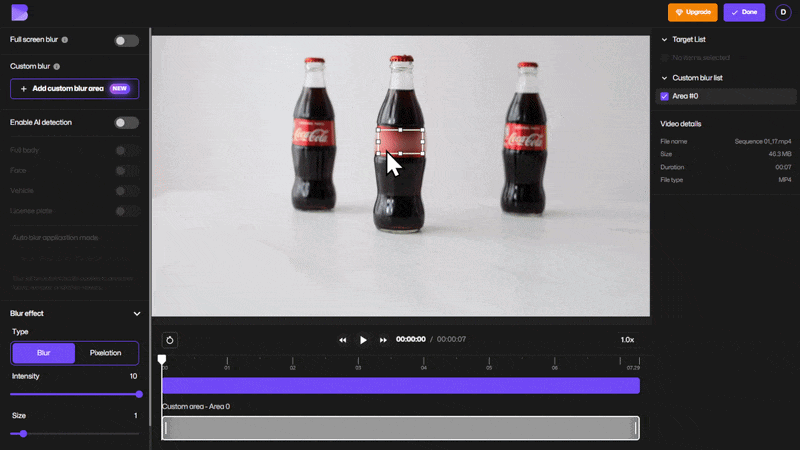
Task: Select the Custom area Area 0 clip
Action: click(401, 428)
